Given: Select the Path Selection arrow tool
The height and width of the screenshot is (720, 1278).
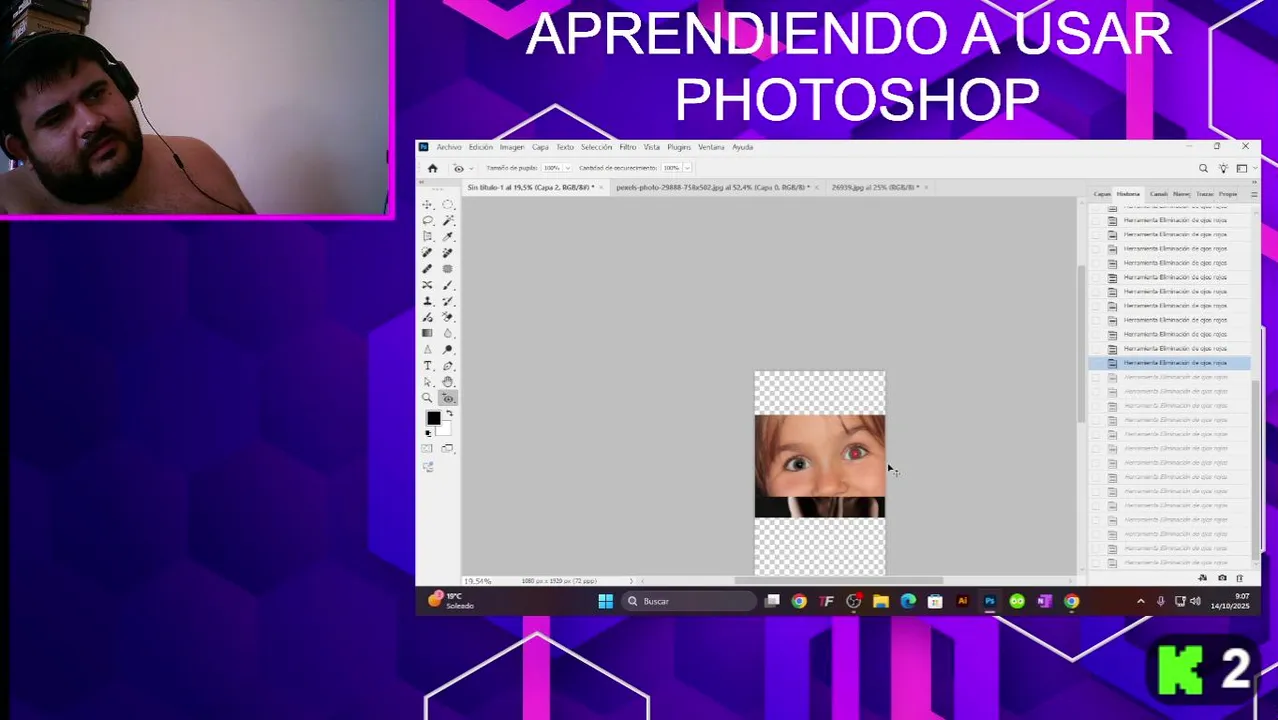Looking at the screenshot, I should click(428, 381).
